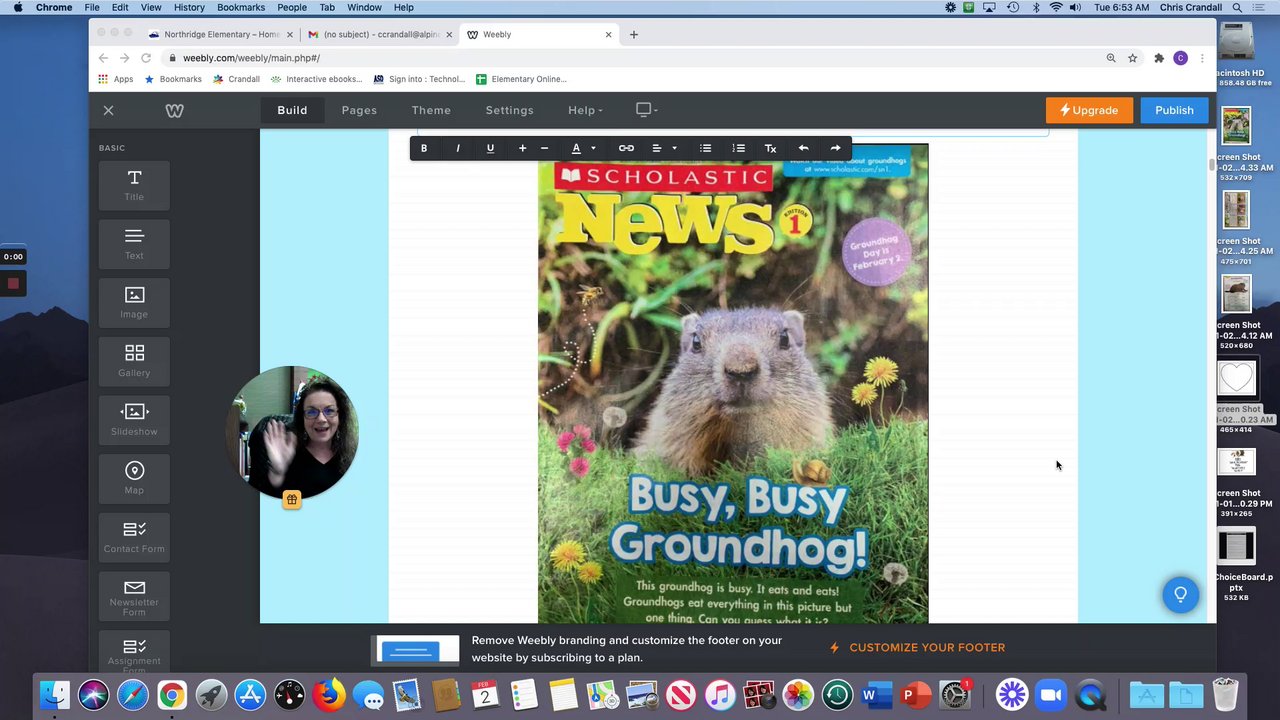The image size is (1280, 720).
Task: Open the text color dropdown arrow
Action: [593, 148]
